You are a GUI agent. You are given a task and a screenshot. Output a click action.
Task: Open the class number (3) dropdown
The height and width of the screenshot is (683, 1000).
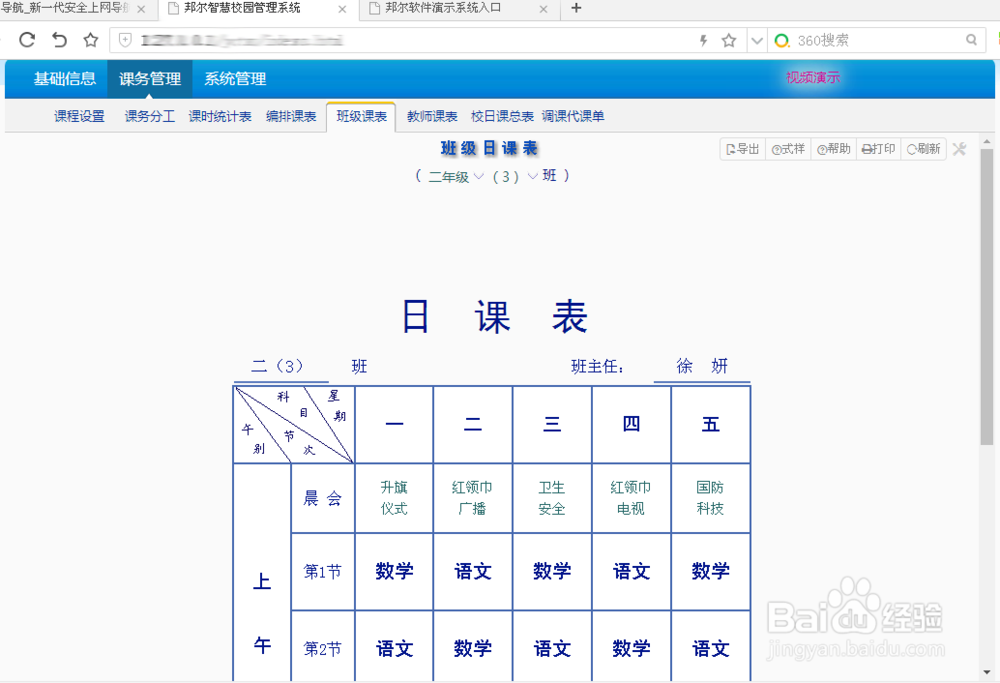[521, 175]
